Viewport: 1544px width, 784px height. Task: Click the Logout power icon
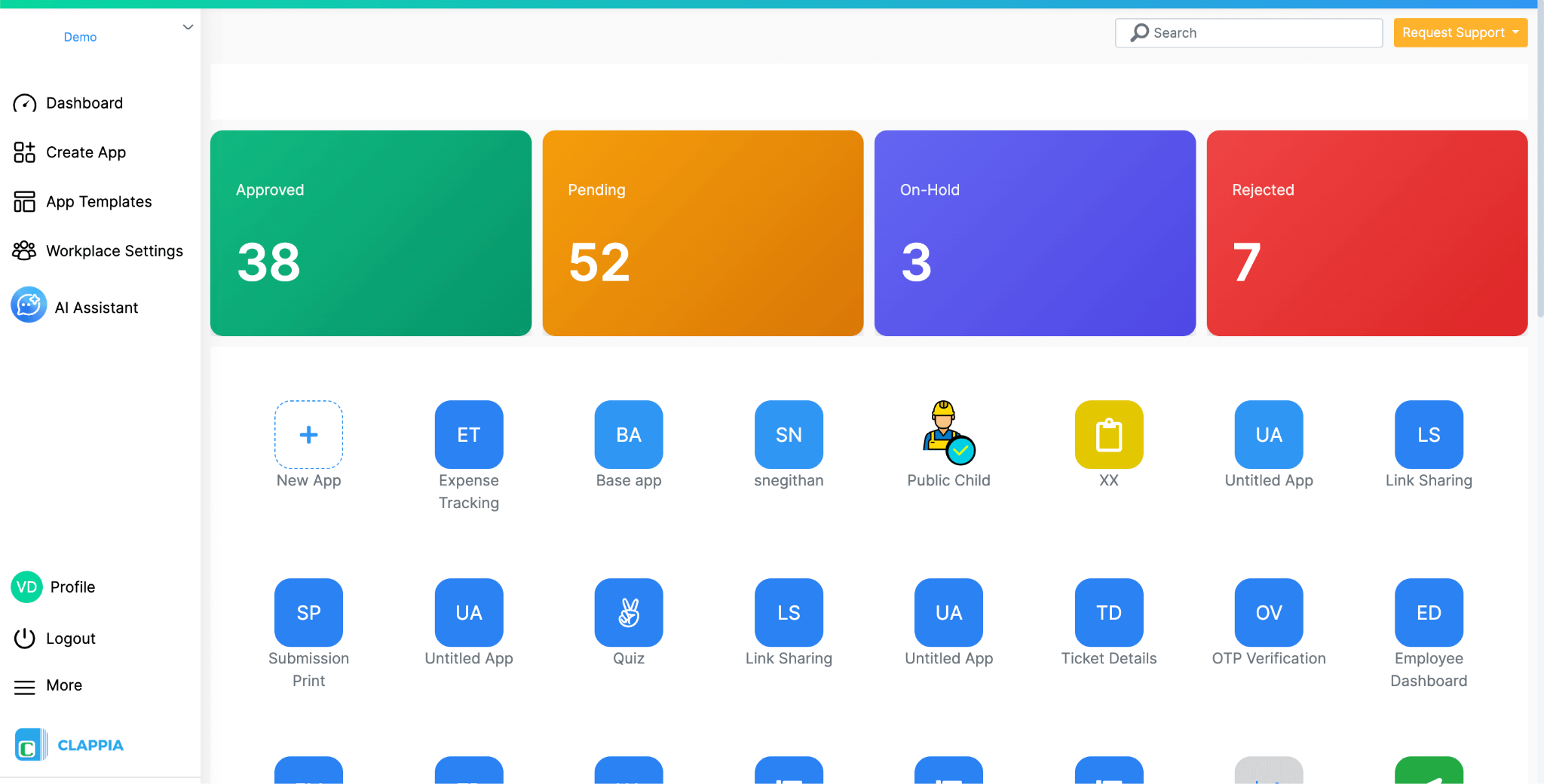tap(25, 638)
